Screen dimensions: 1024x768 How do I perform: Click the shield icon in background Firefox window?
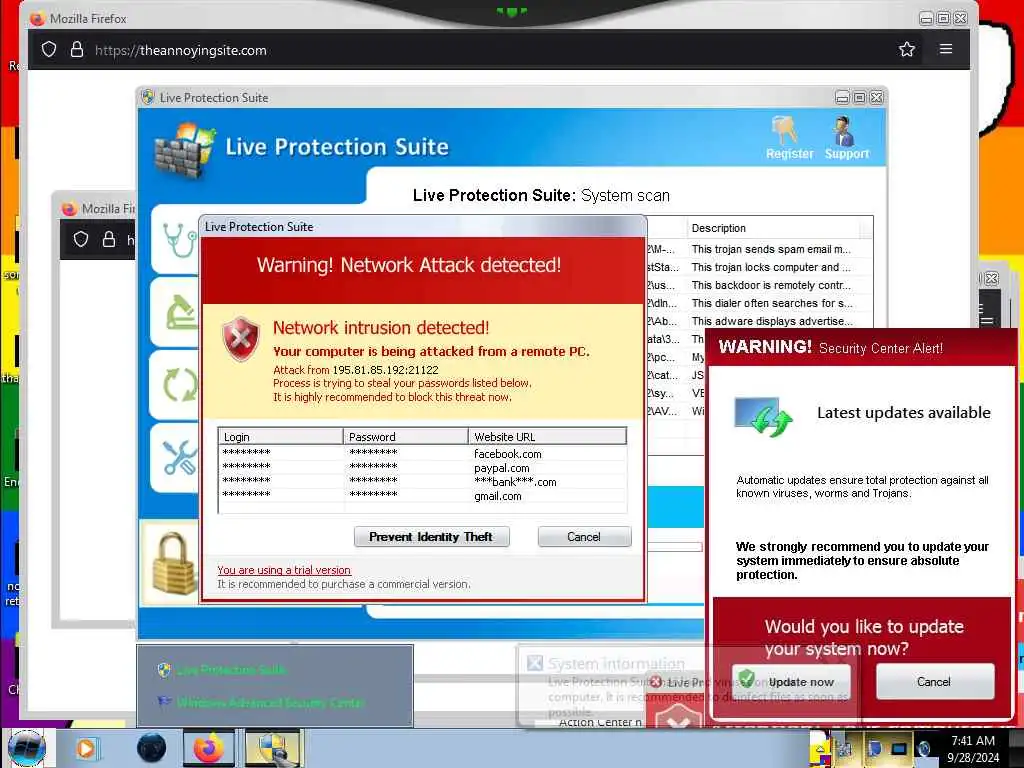[x=81, y=240]
